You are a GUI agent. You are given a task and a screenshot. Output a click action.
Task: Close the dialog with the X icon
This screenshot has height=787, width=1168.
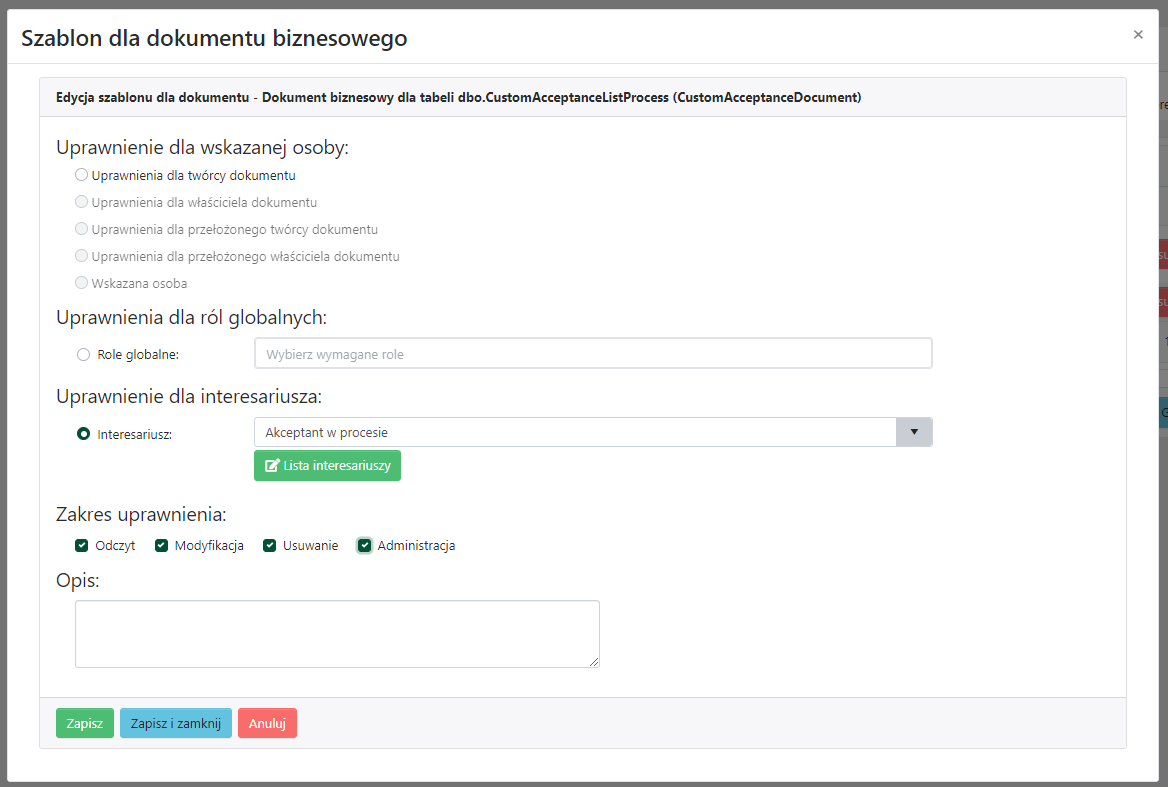coord(1138,34)
